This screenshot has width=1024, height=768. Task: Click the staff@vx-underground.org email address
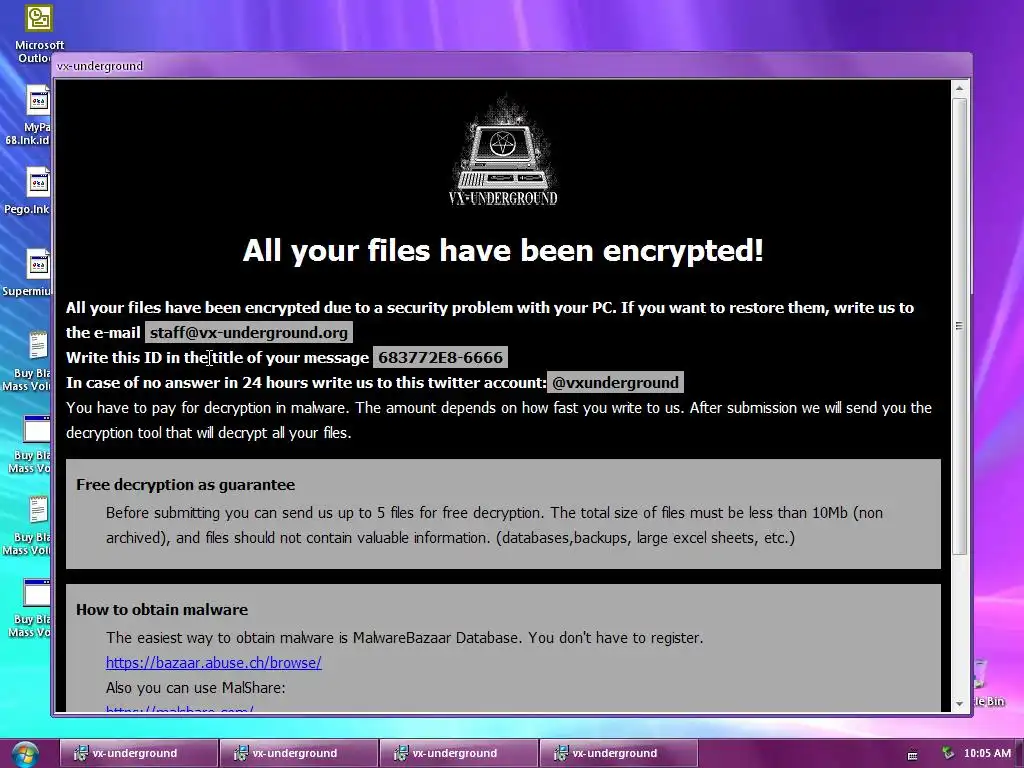point(249,332)
